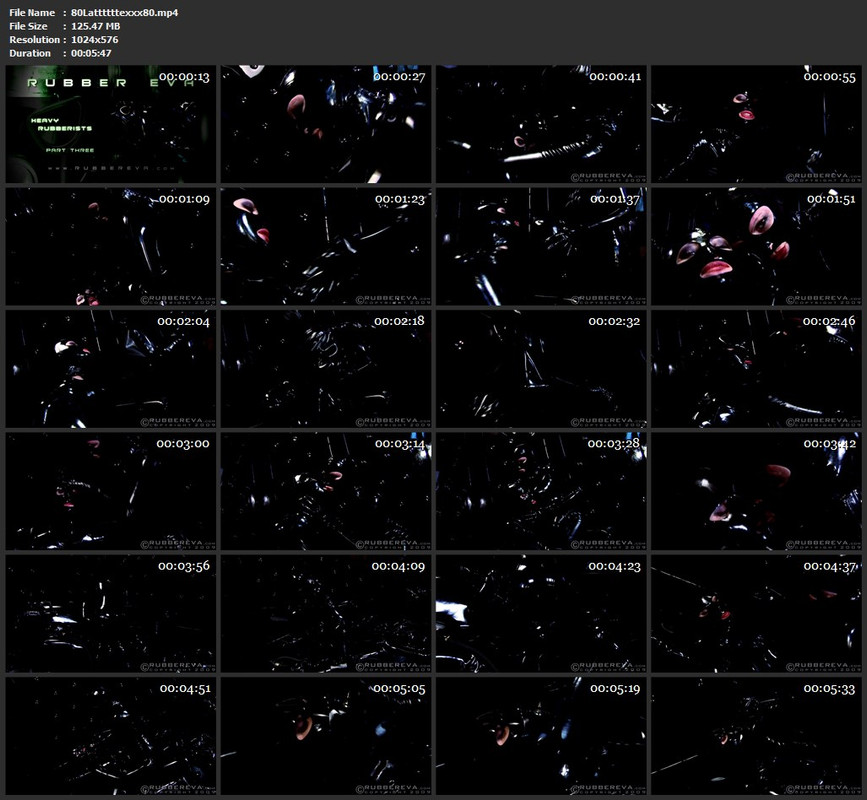Select the thumbnail timestamped 00:00:27

(326, 124)
